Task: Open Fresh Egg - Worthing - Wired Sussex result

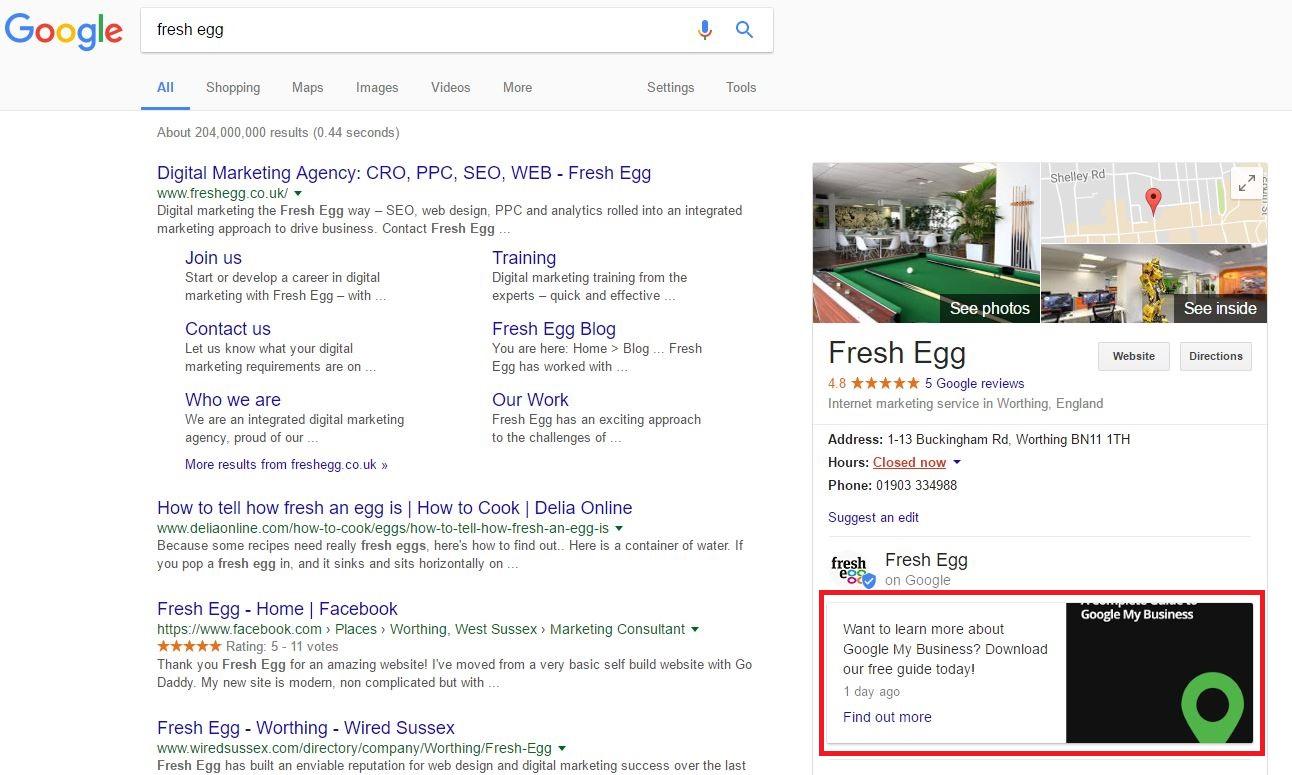Action: coord(306,728)
